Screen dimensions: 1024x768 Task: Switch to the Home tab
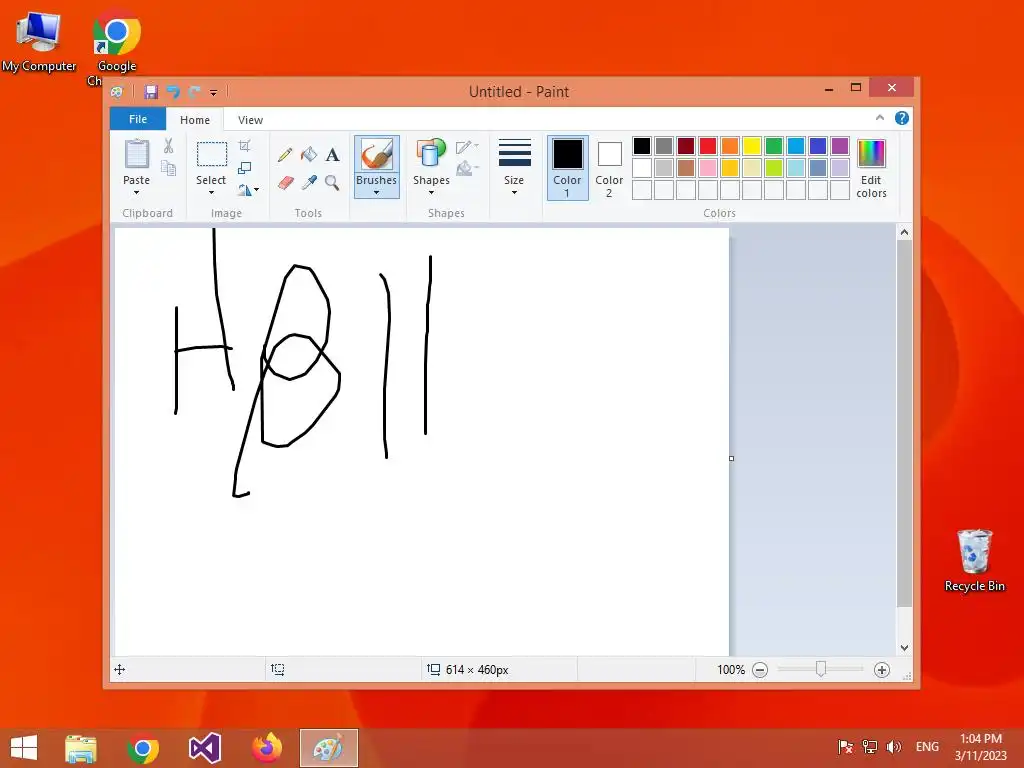195,120
